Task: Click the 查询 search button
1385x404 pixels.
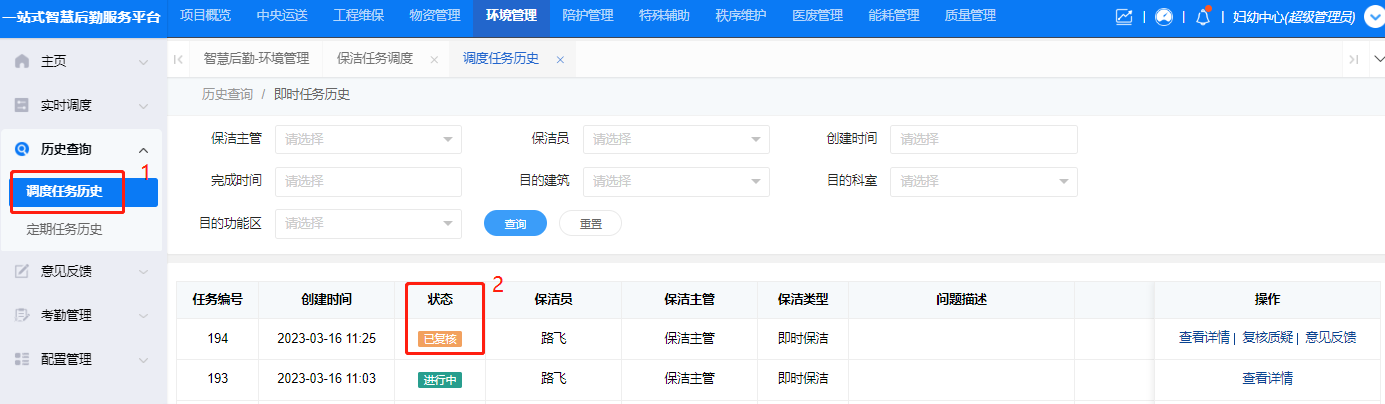Action: (515, 224)
